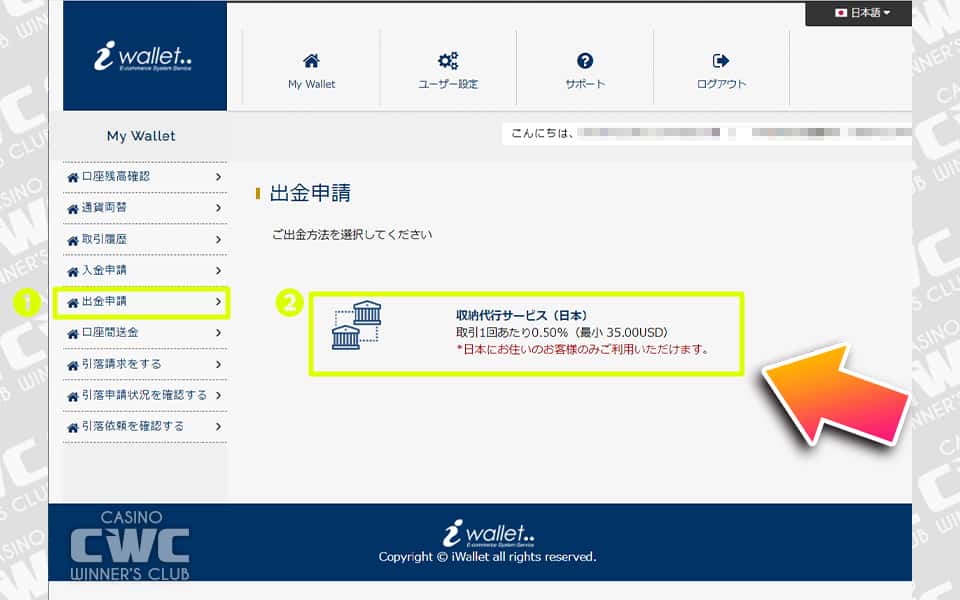960x600 pixels.
Task: Go to 入金申請 in the sidebar
Action: pos(104,270)
